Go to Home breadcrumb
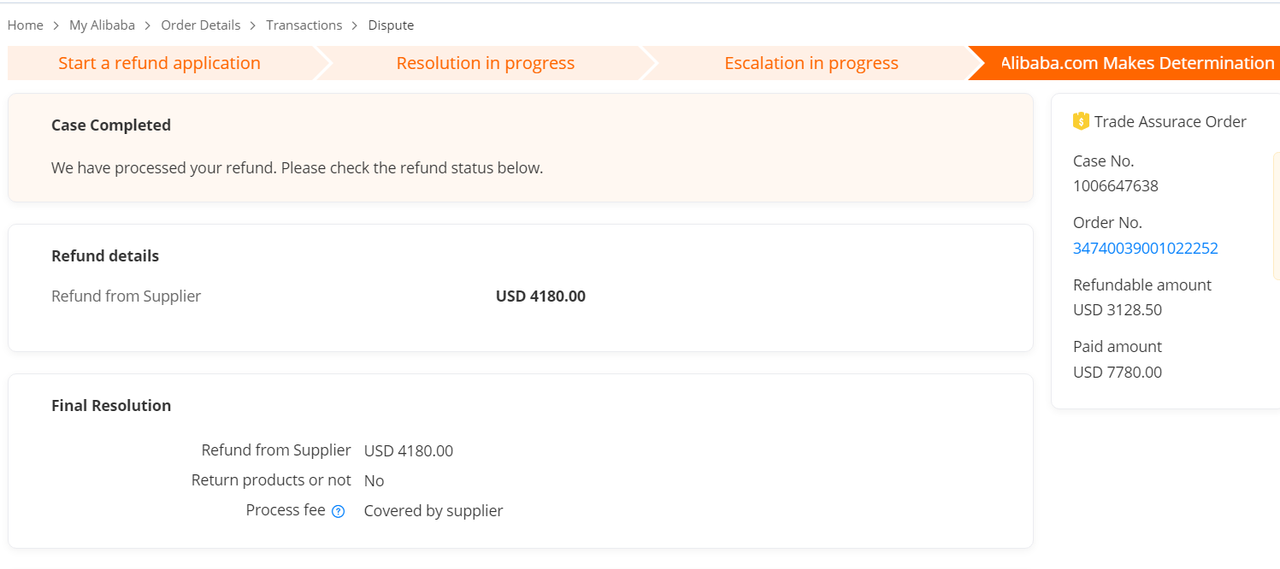Image resolution: width=1280 pixels, height=569 pixels. tap(25, 25)
